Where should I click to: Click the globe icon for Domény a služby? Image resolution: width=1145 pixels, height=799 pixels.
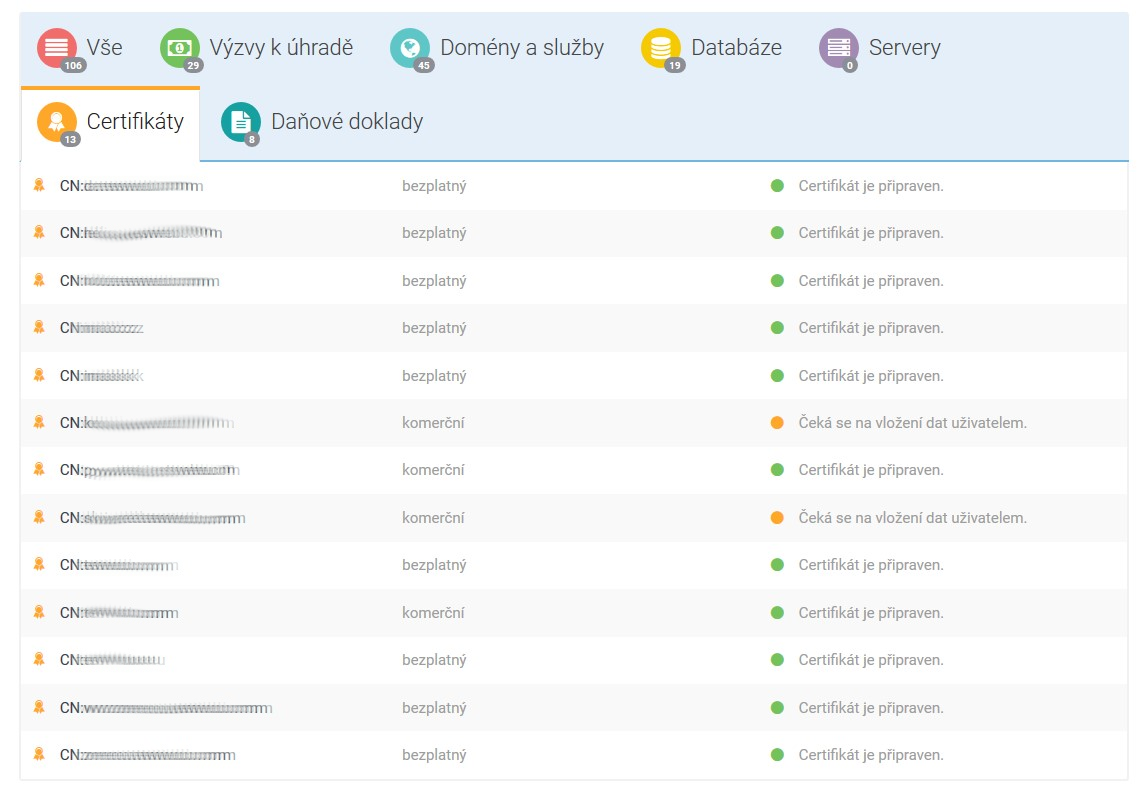[x=409, y=47]
